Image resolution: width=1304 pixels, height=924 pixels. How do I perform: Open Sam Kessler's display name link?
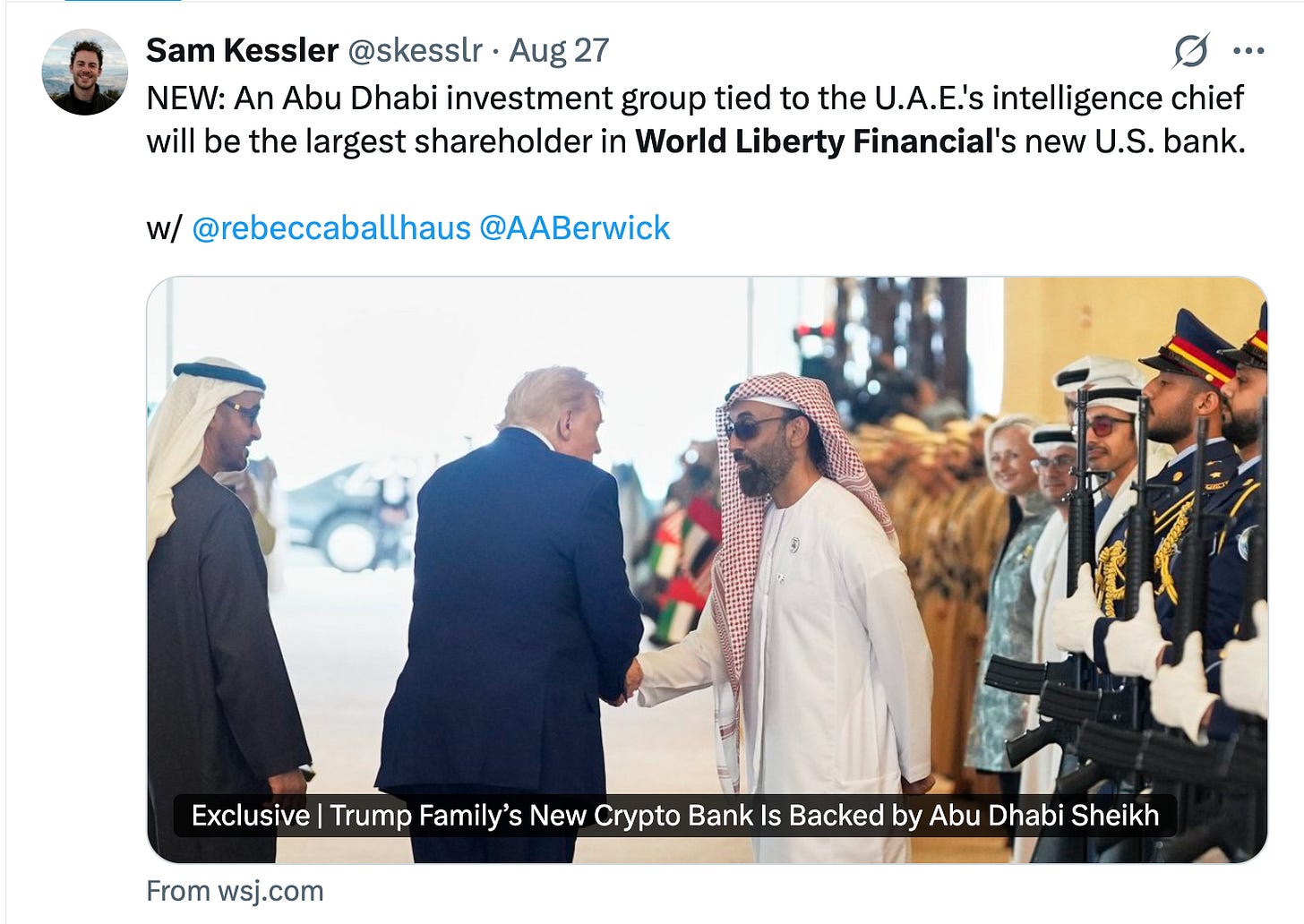click(242, 51)
